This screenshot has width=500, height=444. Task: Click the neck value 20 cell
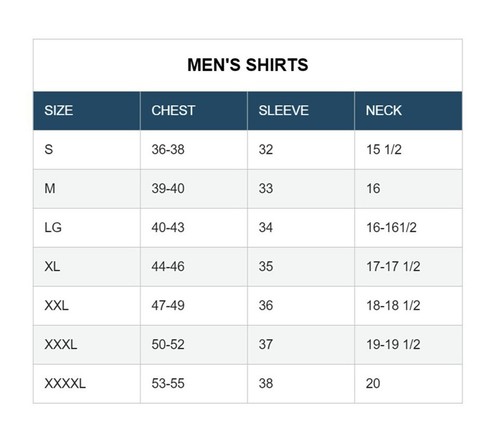click(408, 384)
